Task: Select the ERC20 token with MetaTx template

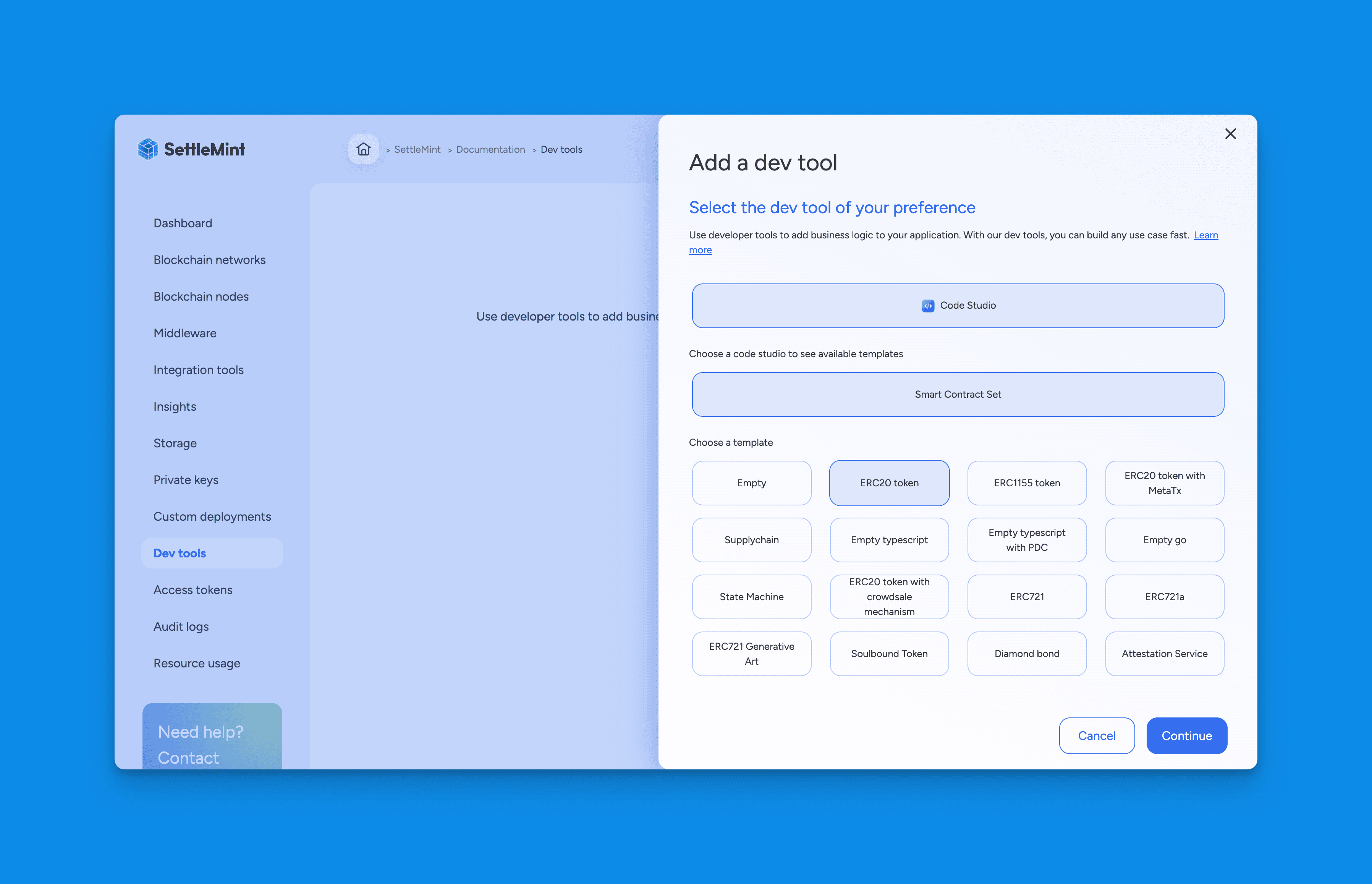Action: pos(1163,482)
